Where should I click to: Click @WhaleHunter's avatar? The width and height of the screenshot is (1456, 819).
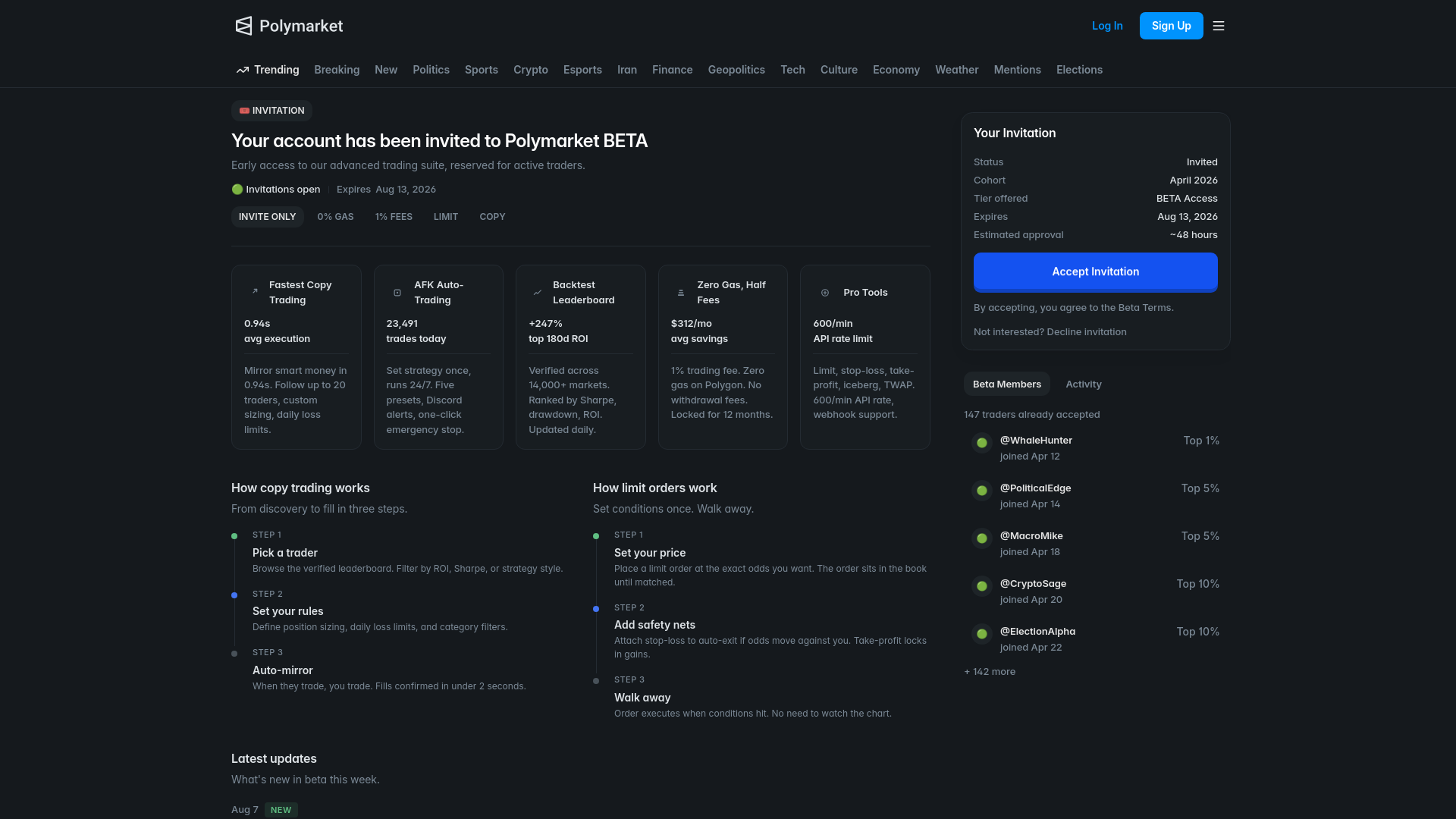click(x=982, y=443)
